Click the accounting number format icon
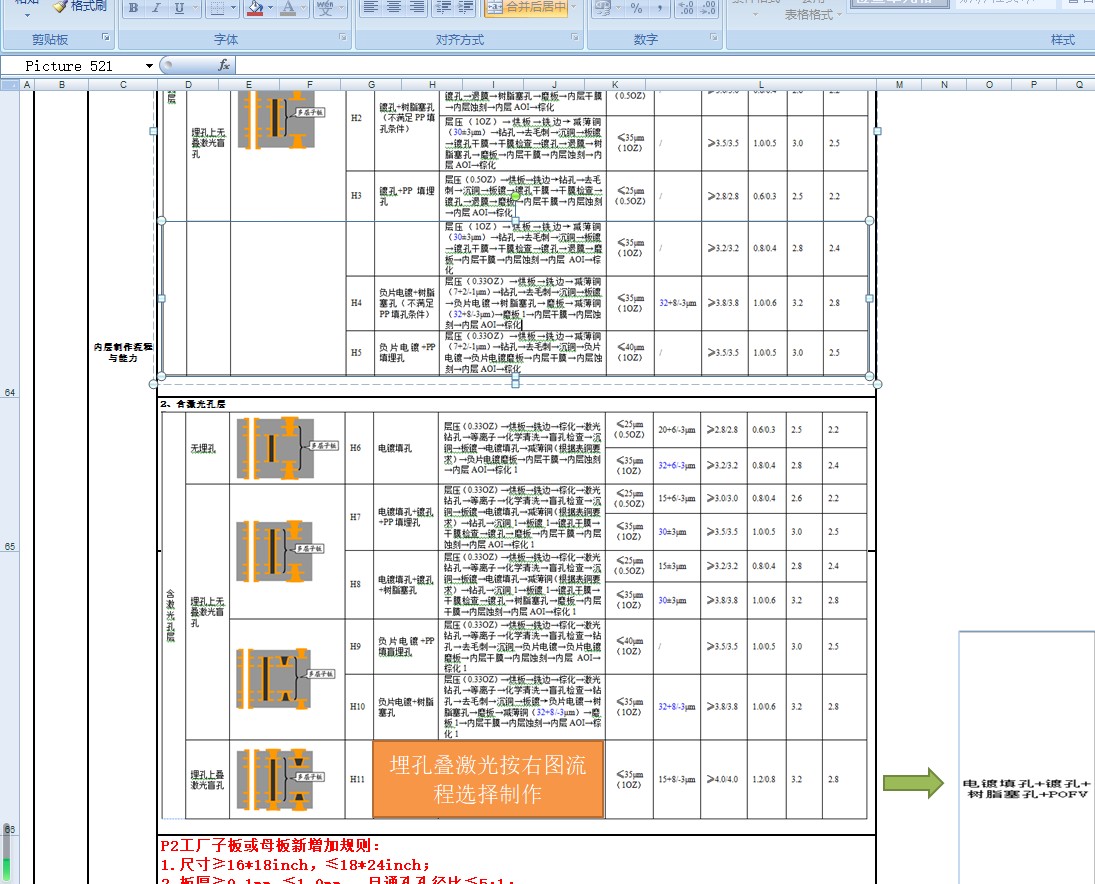 (602, 8)
